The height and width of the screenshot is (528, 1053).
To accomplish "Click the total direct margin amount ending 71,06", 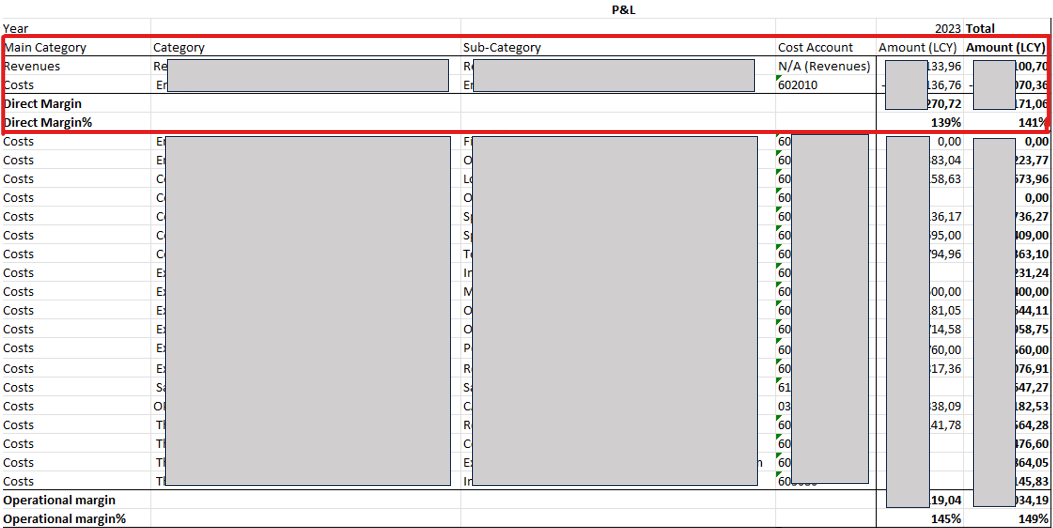I will [x=1032, y=104].
